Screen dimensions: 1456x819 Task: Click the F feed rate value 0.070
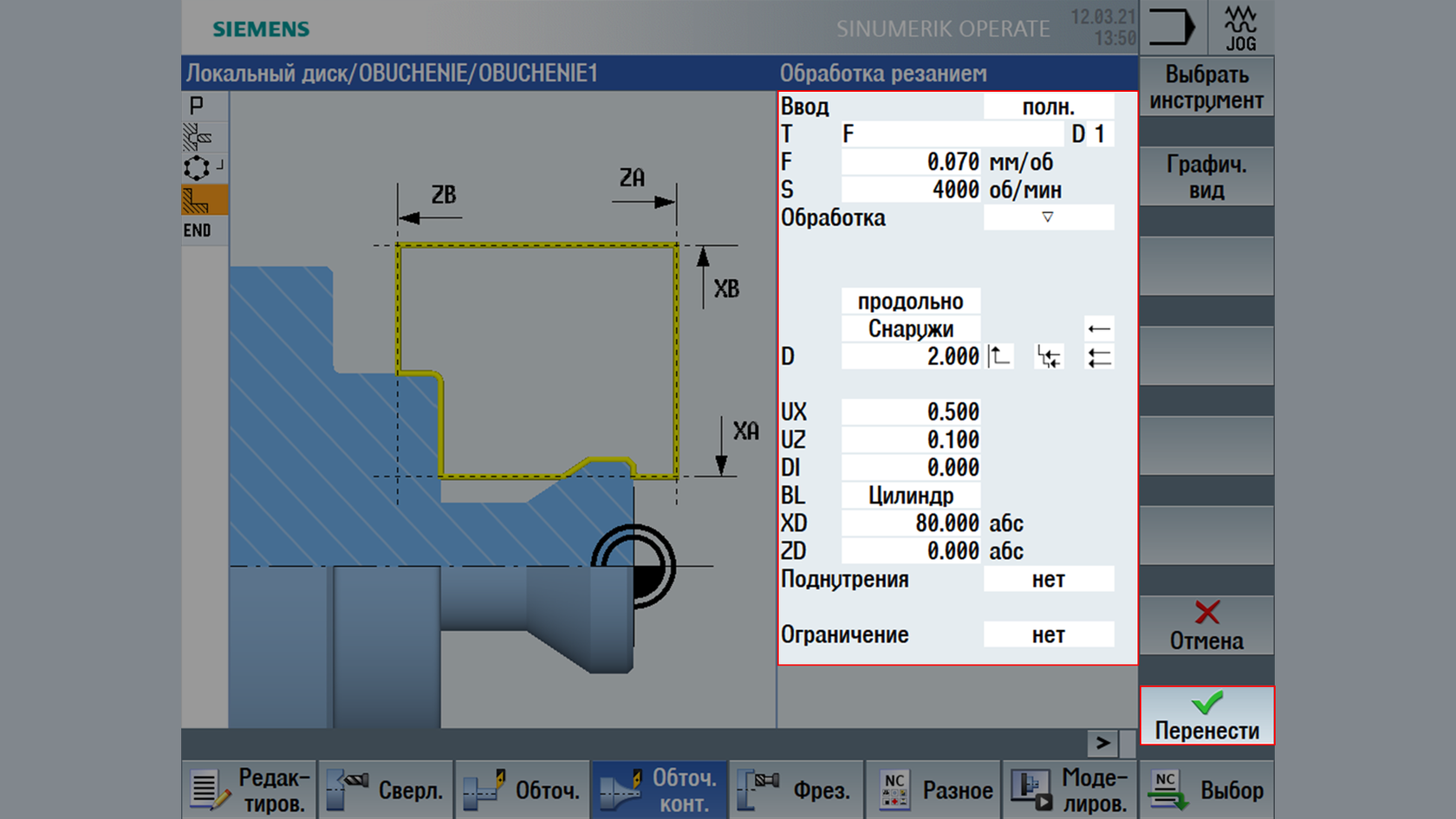[x=911, y=162]
